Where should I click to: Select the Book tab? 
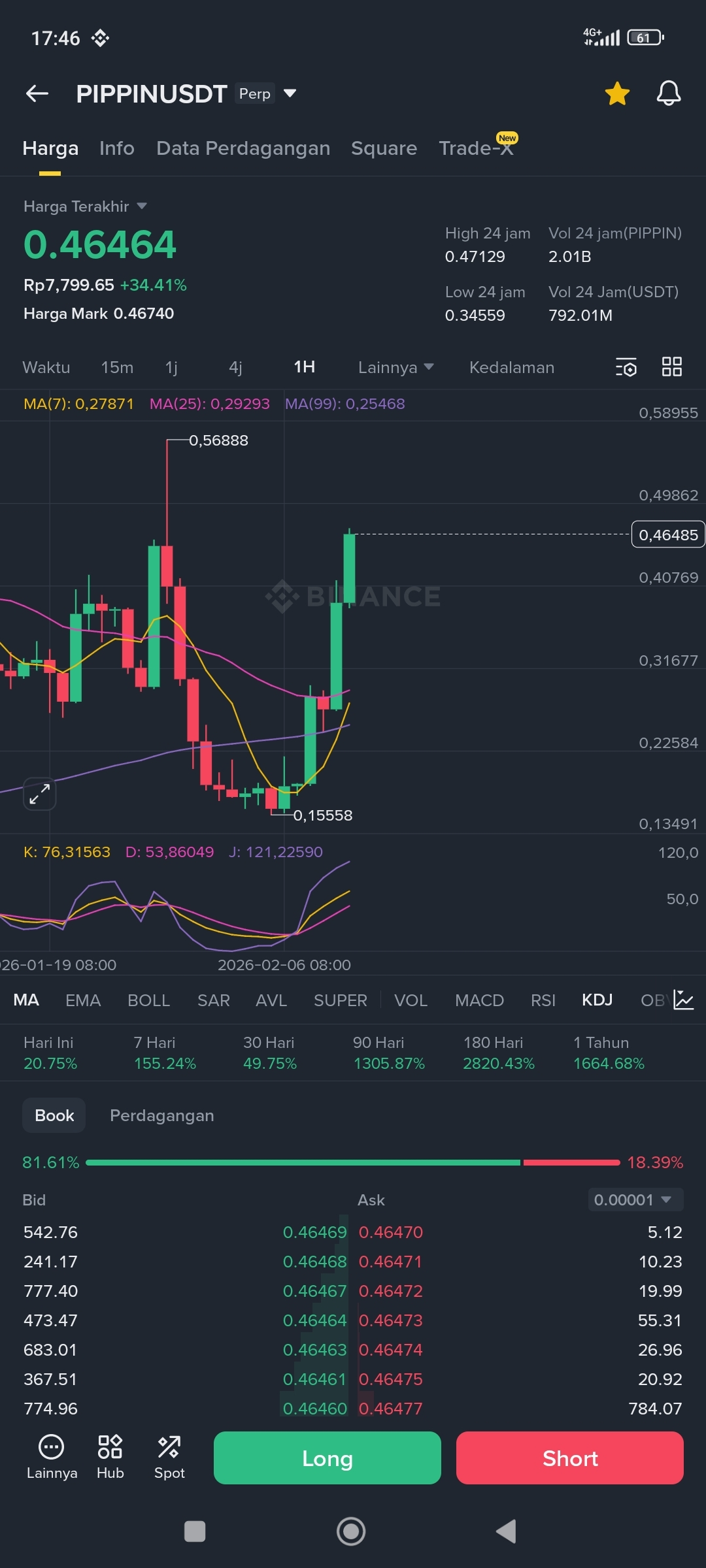click(54, 1115)
